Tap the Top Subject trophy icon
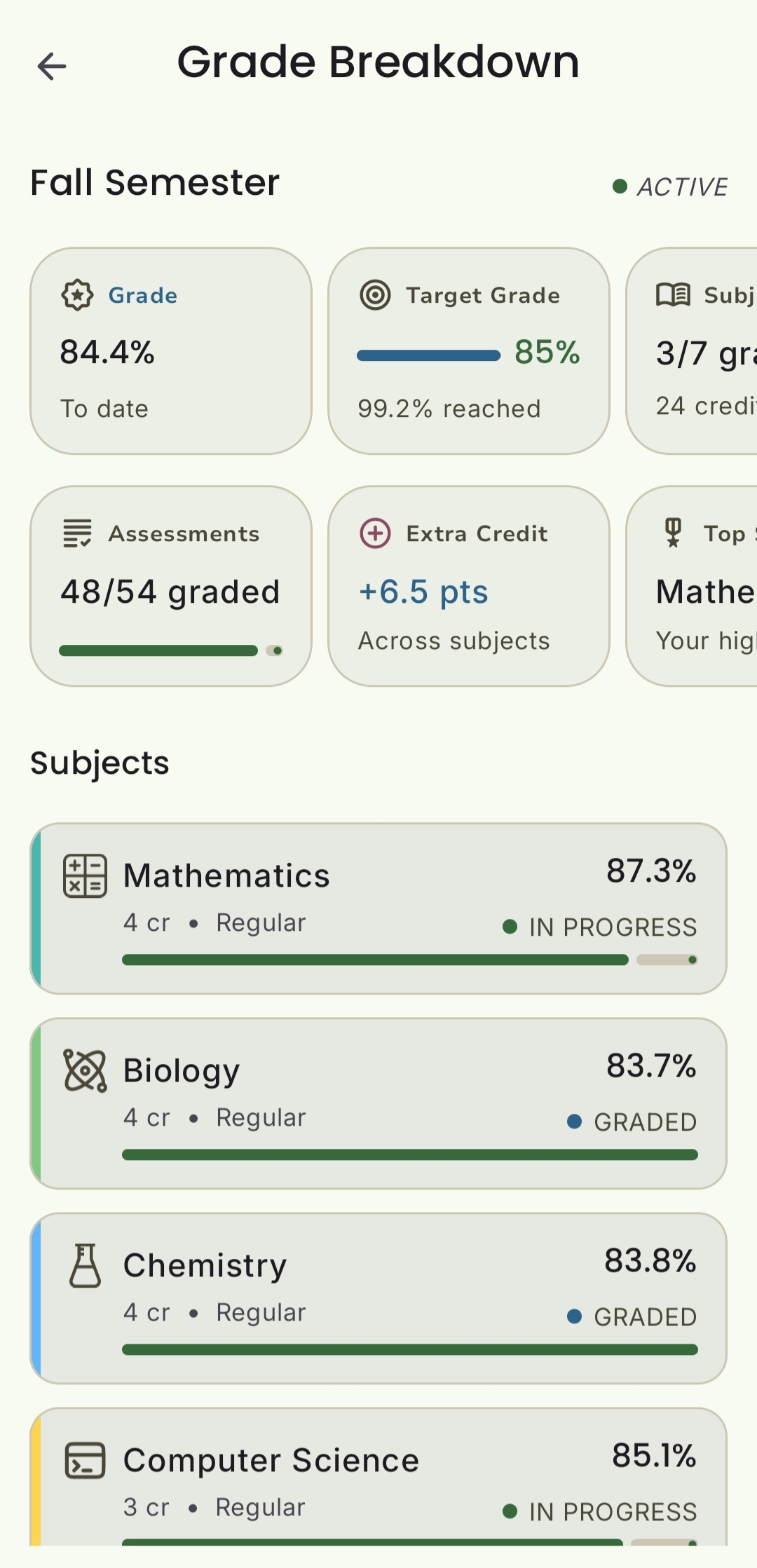757x1568 pixels. tap(673, 532)
